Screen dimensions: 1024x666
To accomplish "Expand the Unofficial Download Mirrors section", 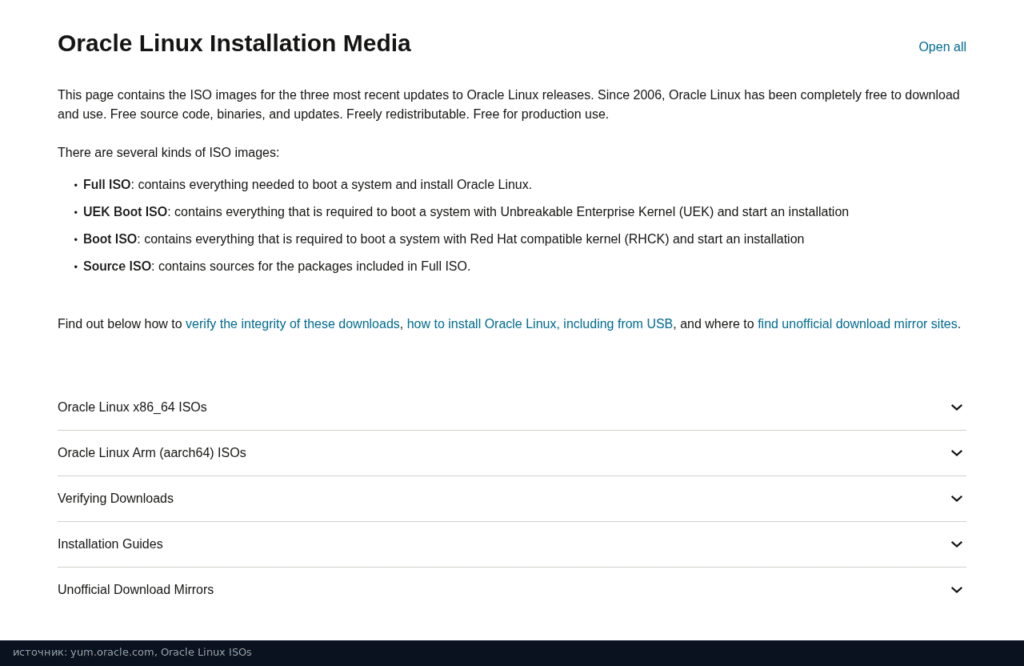I will point(511,590).
